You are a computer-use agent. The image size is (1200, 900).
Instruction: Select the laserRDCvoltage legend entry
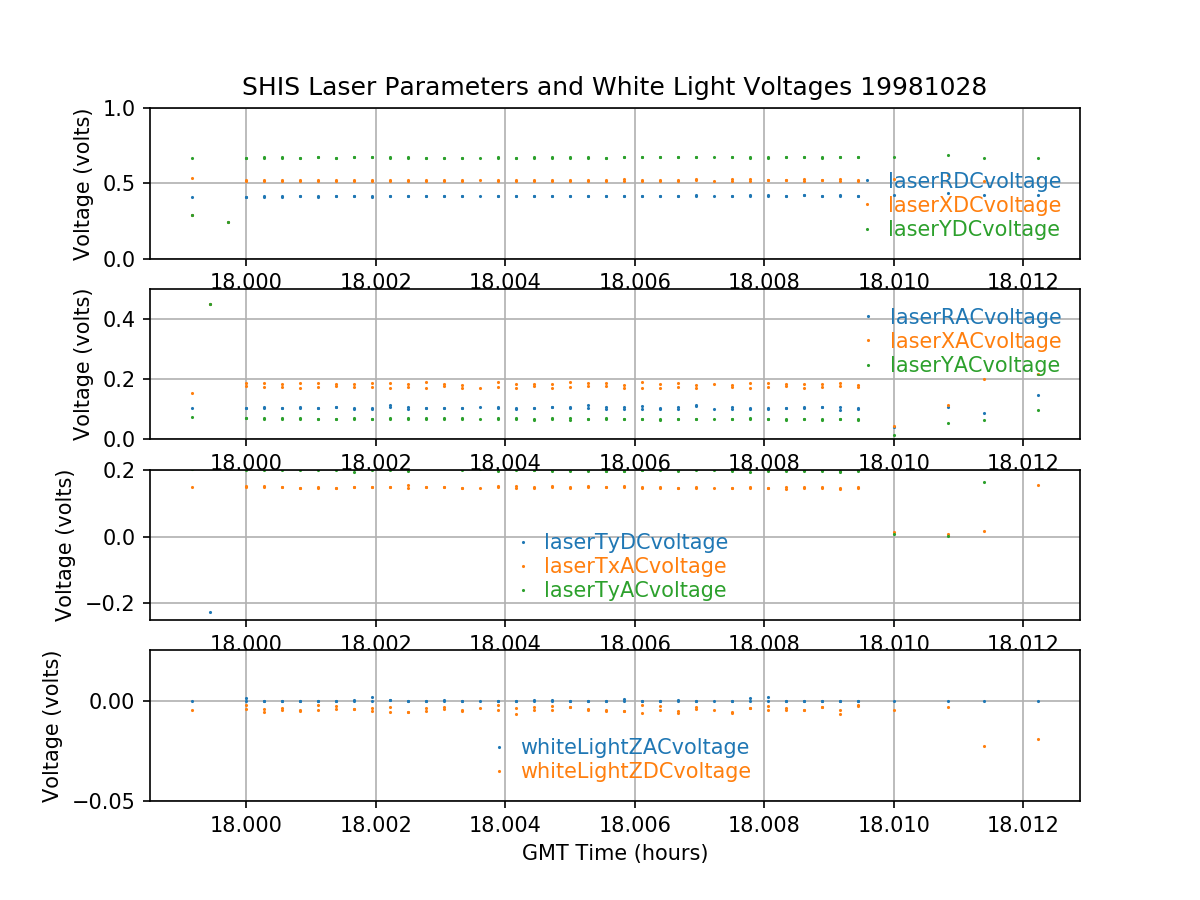[x=974, y=181]
